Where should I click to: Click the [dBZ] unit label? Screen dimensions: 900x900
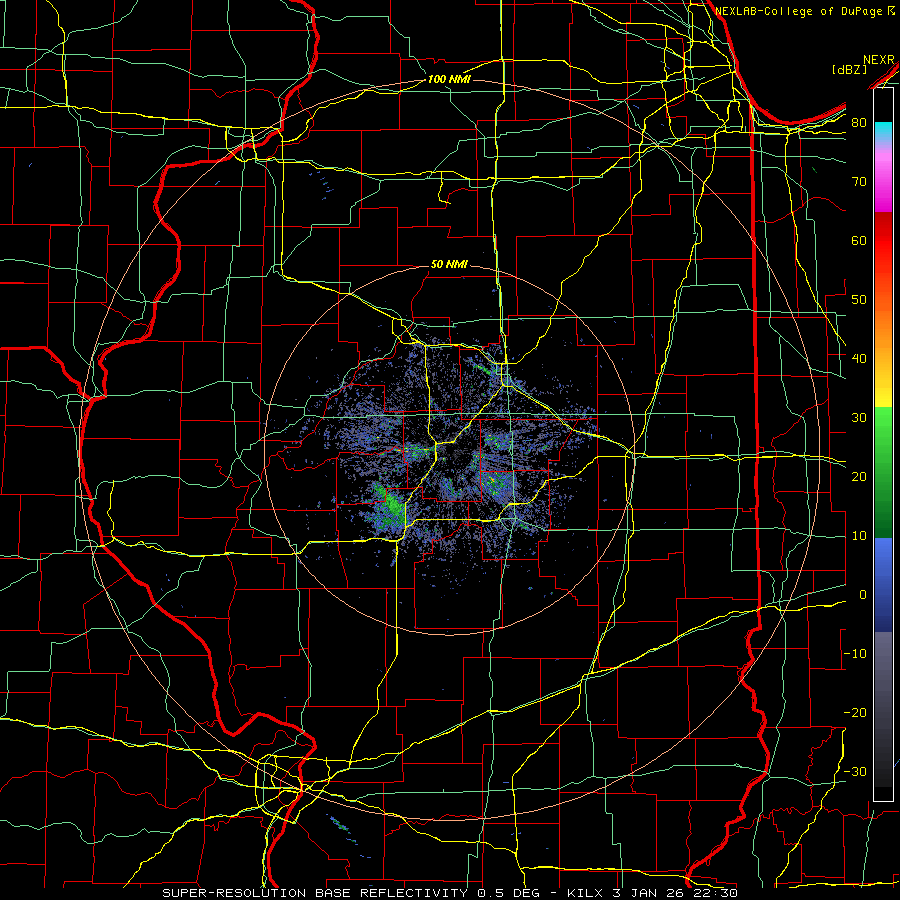(849, 69)
